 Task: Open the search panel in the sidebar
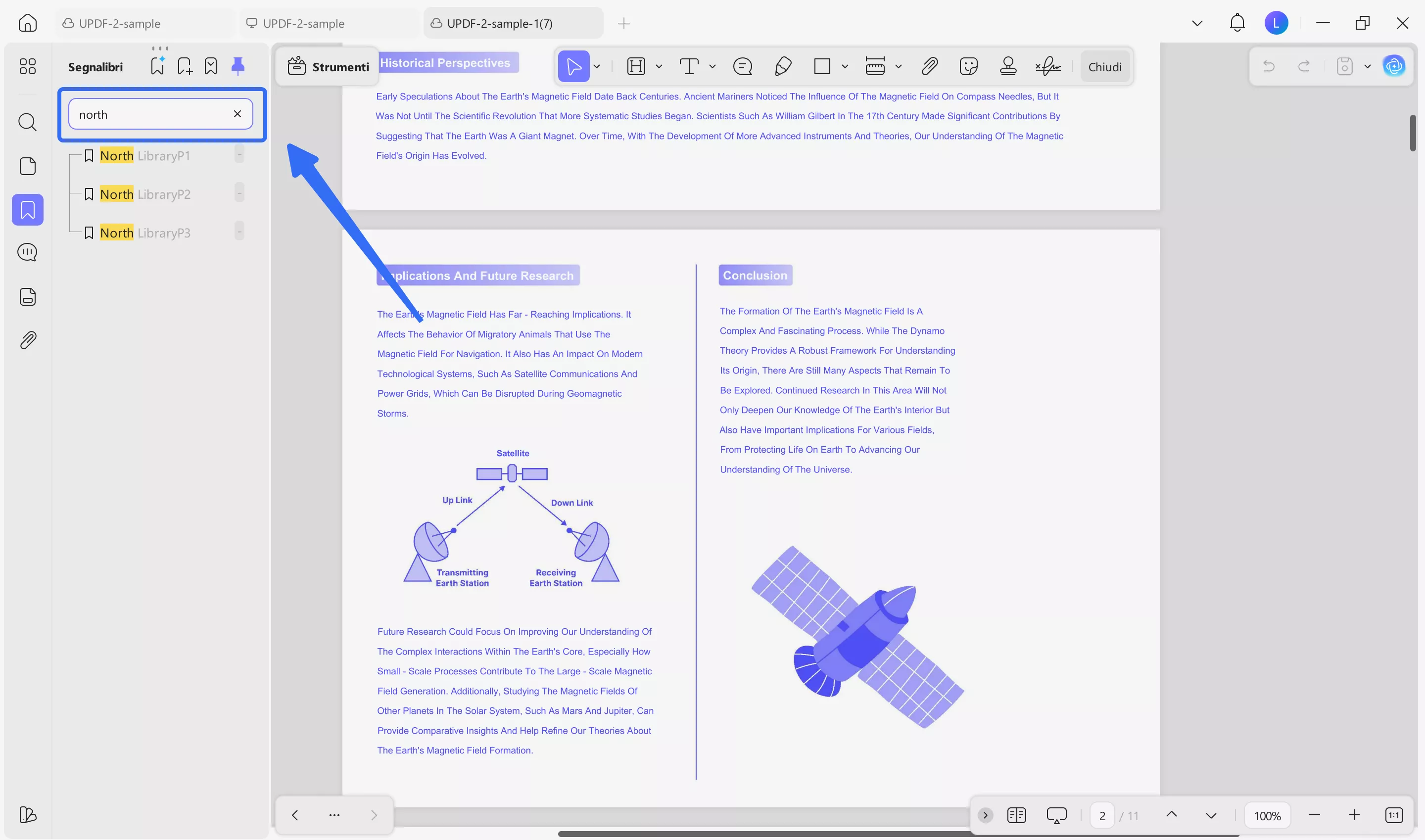[27, 122]
